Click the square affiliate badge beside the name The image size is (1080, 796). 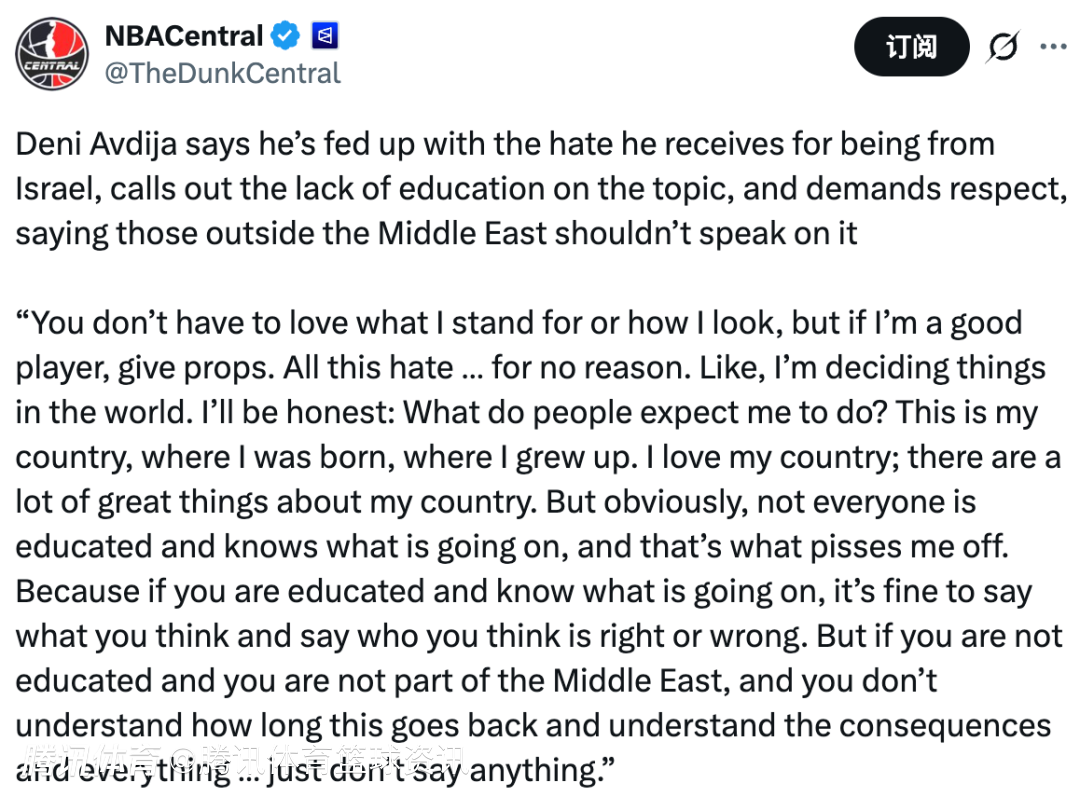325,37
